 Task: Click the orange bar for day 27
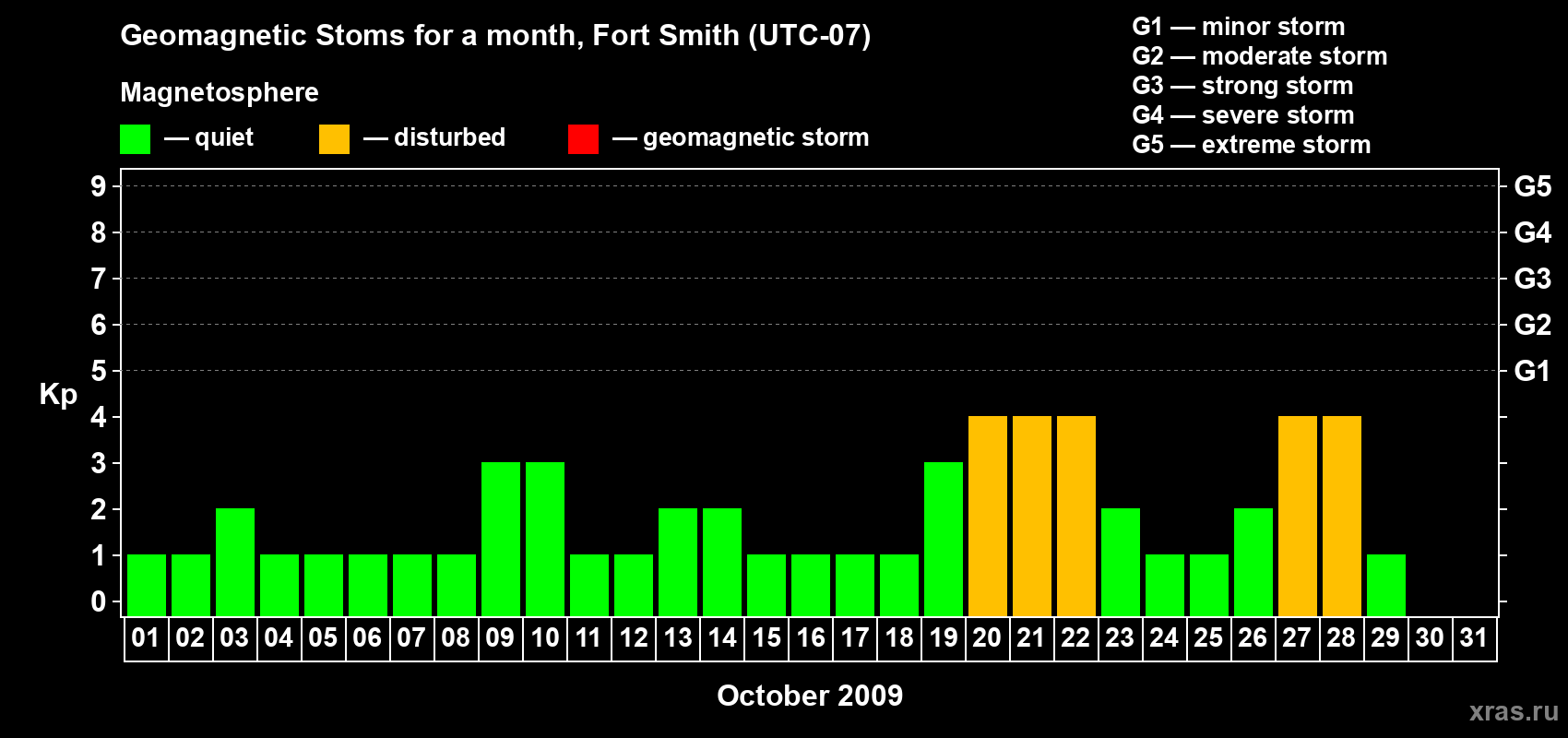tap(1298, 516)
